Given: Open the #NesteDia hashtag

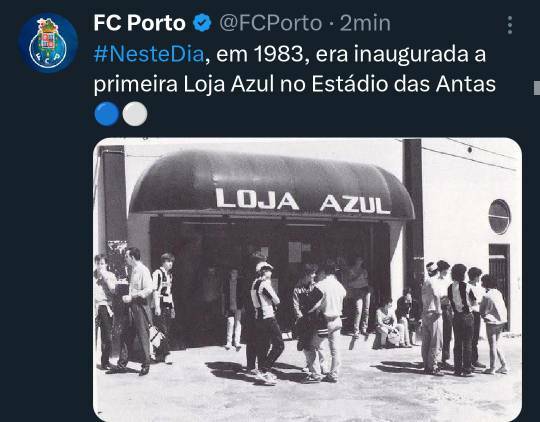Looking at the screenshot, I should tap(149, 54).
